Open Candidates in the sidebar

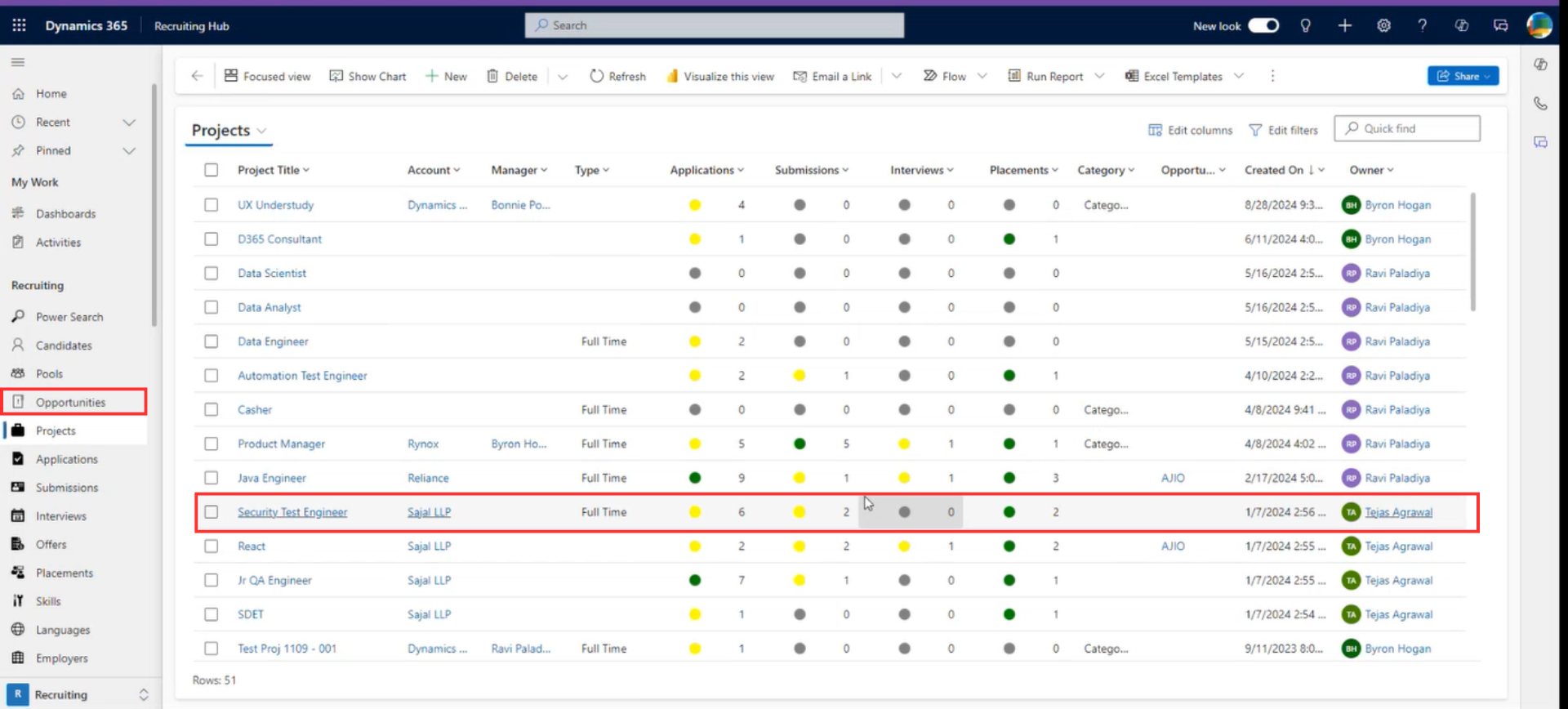64,346
